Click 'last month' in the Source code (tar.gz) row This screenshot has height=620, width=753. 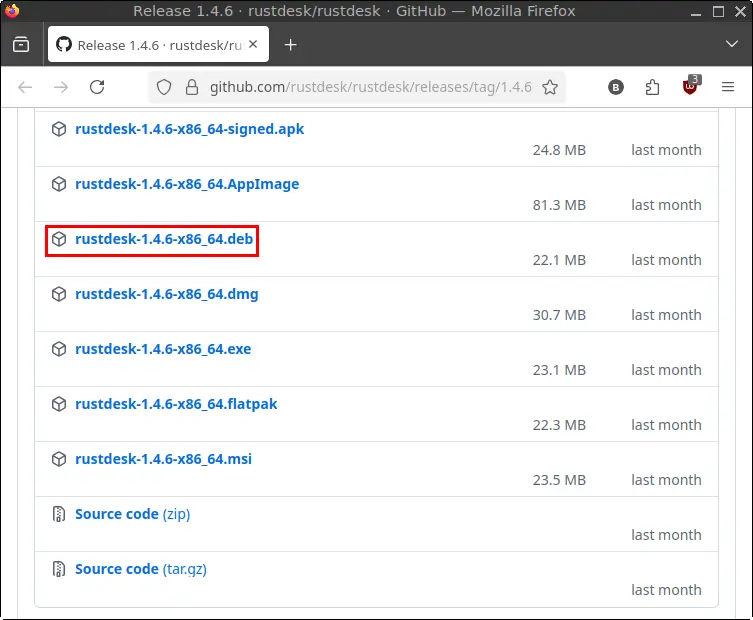pyautogui.click(x=666, y=590)
